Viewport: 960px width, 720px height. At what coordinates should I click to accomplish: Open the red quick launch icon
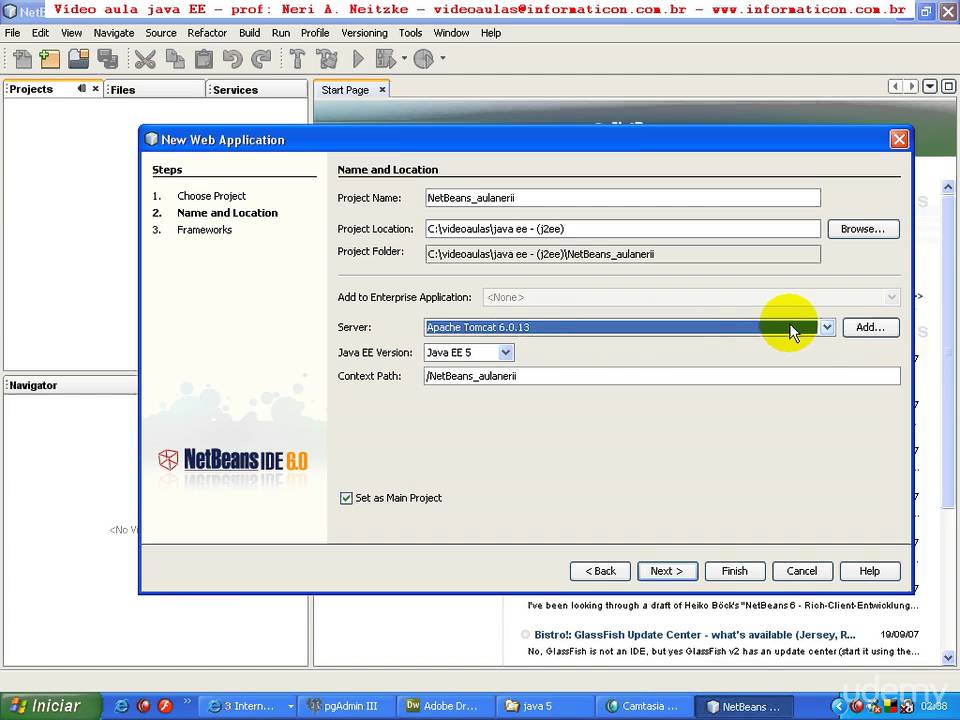[143, 706]
